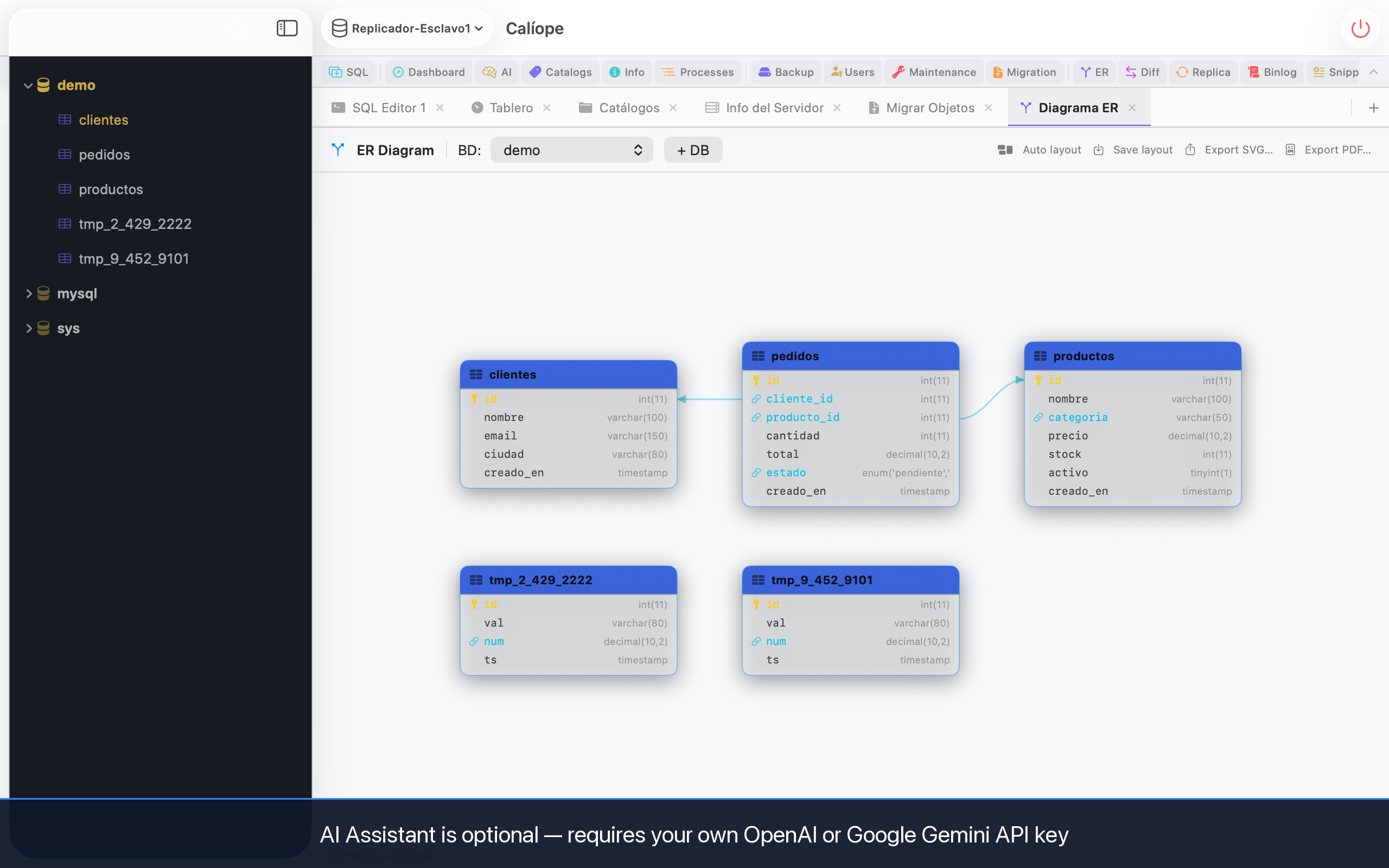Open the Diff toolbar item
1389x868 pixels.
coord(1142,72)
